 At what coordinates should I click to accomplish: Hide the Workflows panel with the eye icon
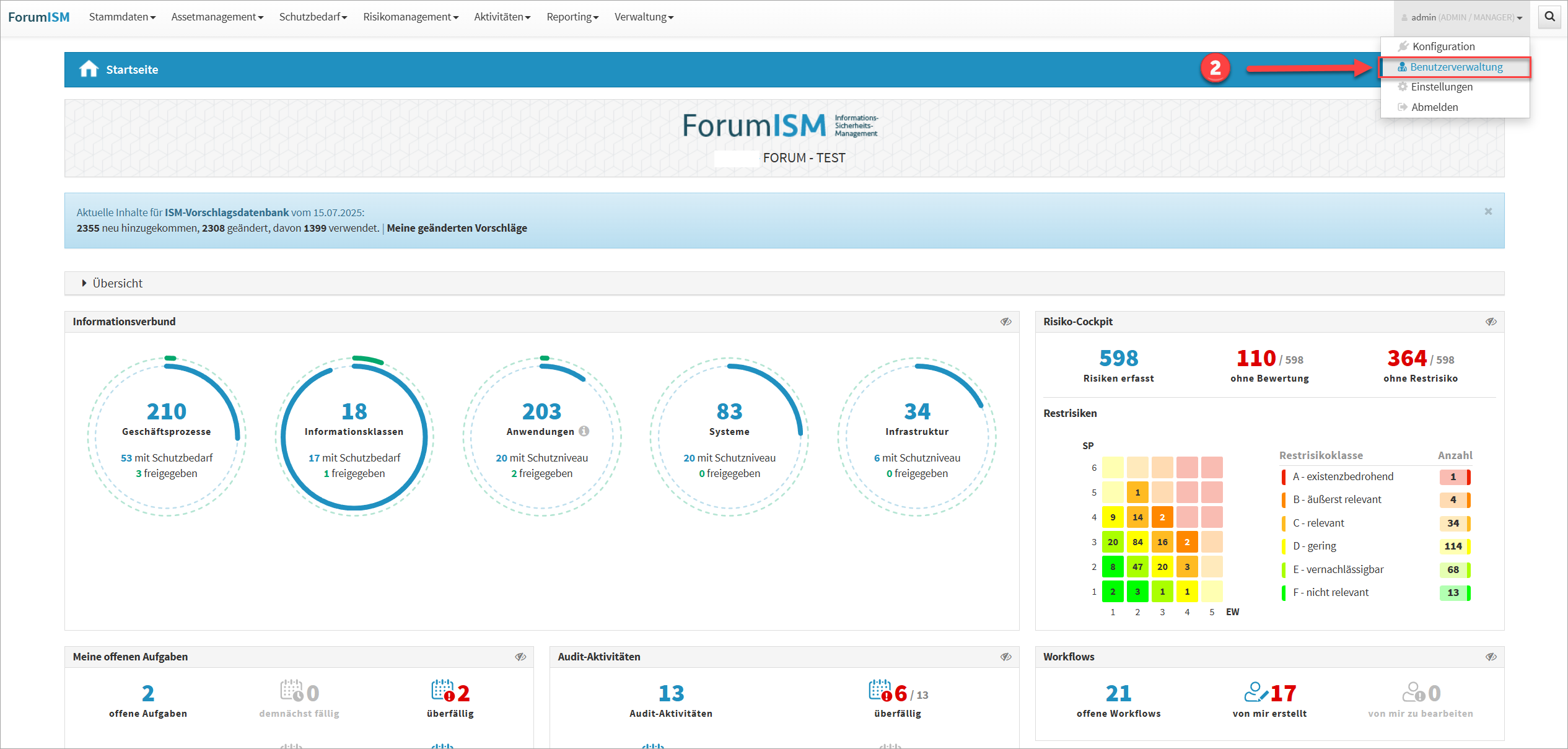pos(1491,657)
